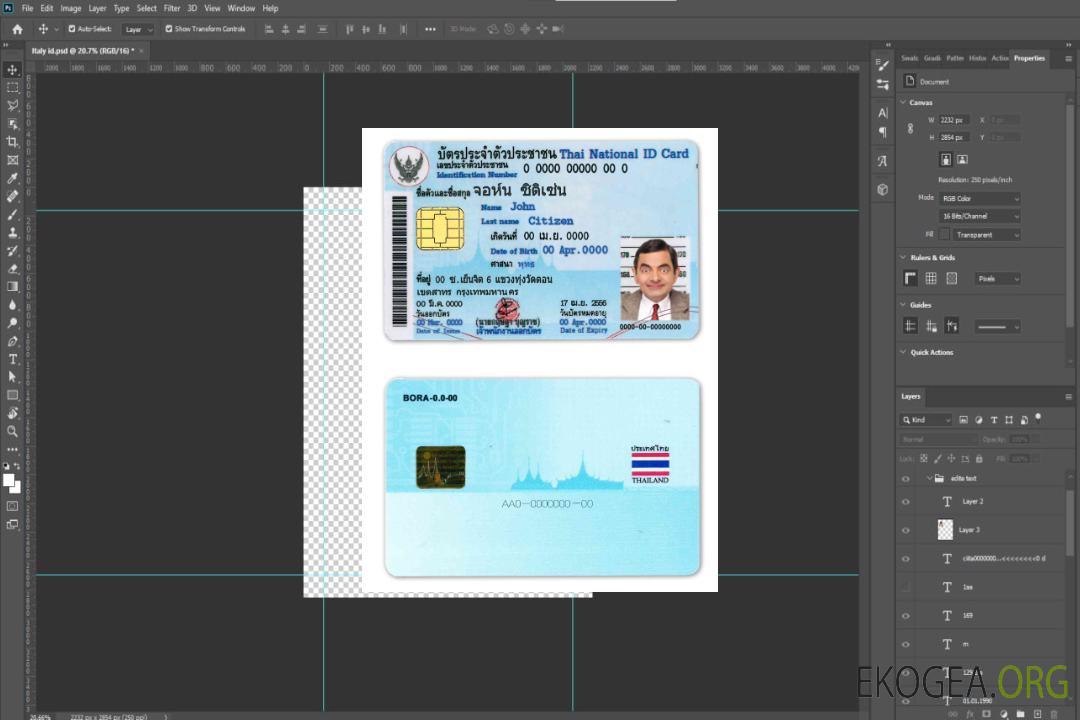
Task: Collapse the 'edite text' layer group
Action: (929, 478)
